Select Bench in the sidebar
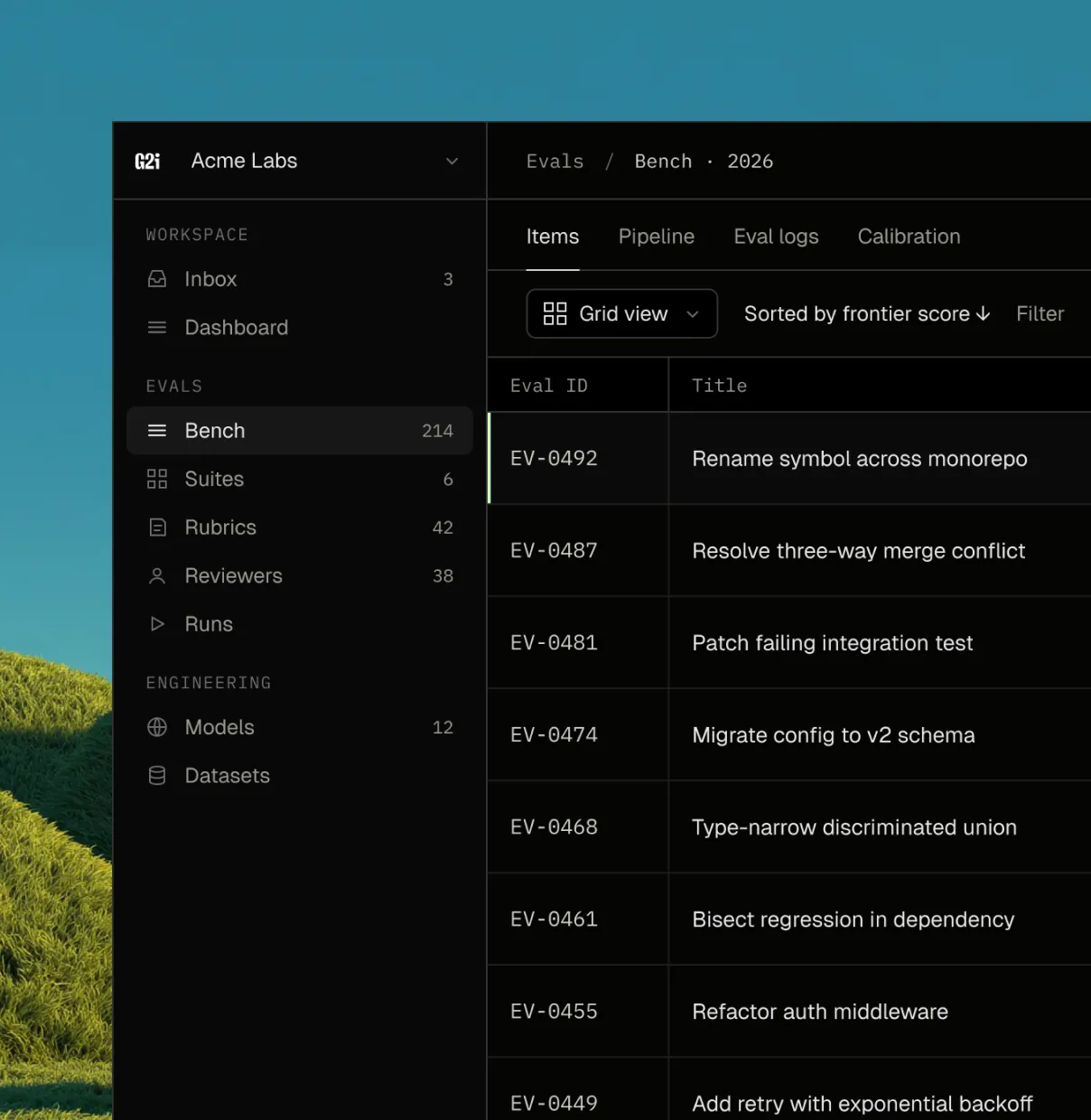The image size is (1091, 1120). tap(300, 431)
